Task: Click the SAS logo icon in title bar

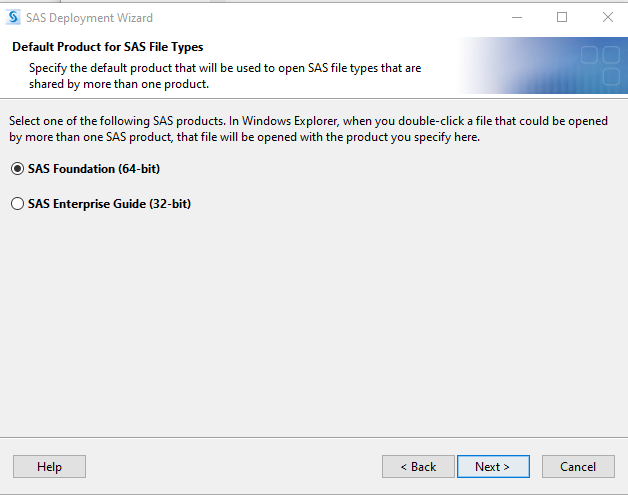Action: point(13,18)
